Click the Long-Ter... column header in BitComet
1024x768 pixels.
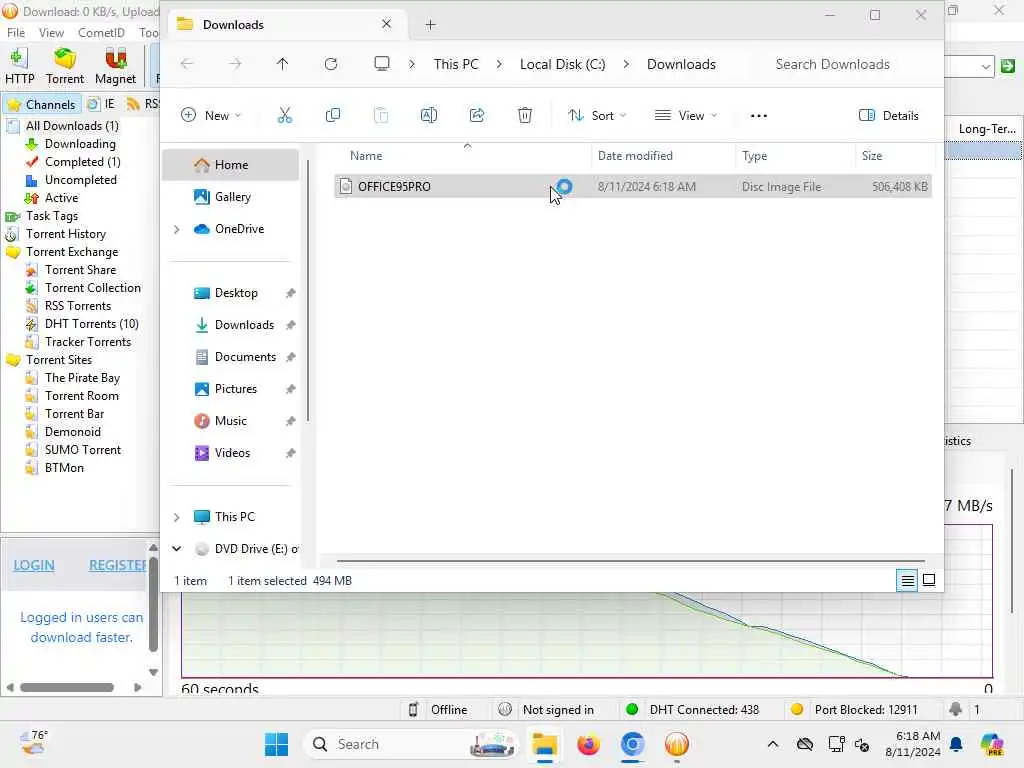987,129
